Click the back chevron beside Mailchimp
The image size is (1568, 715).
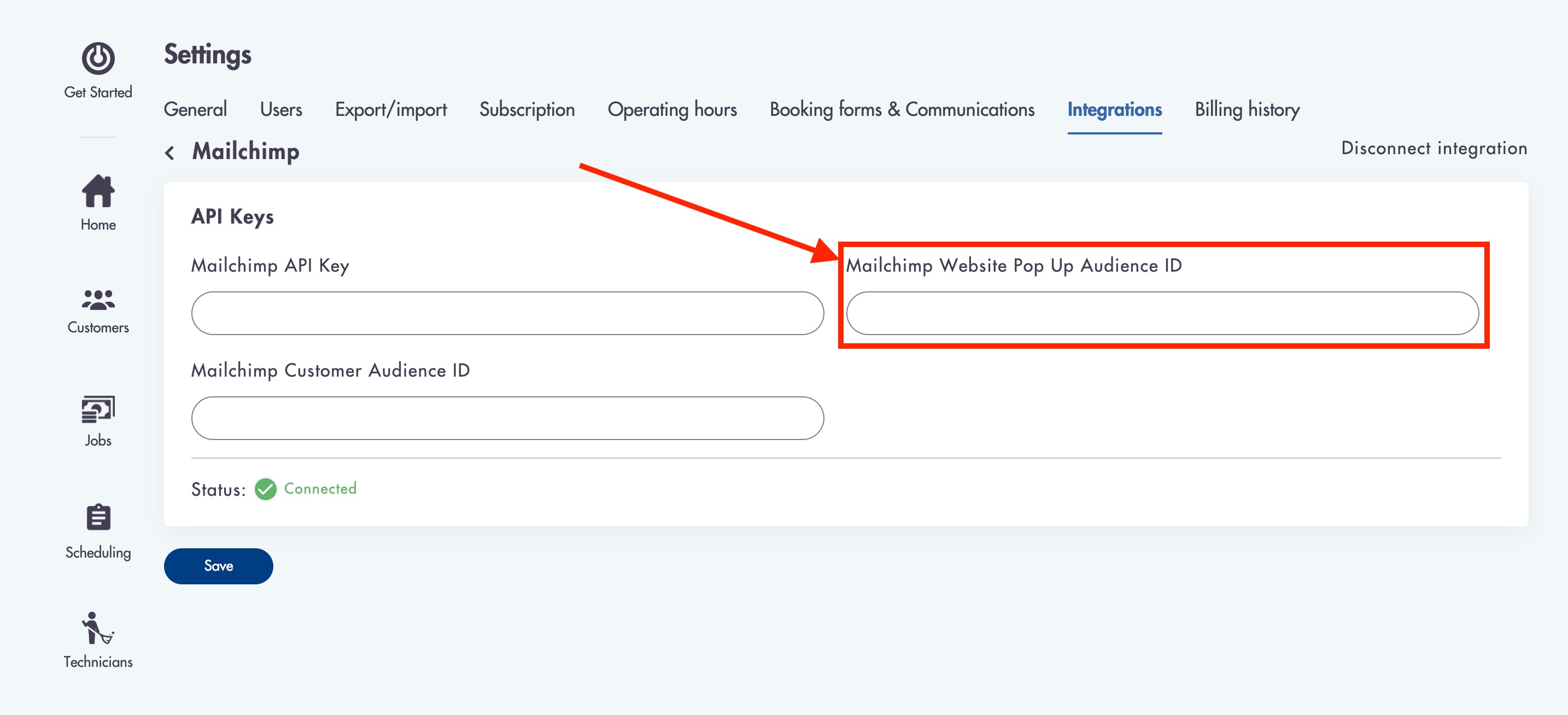170,152
